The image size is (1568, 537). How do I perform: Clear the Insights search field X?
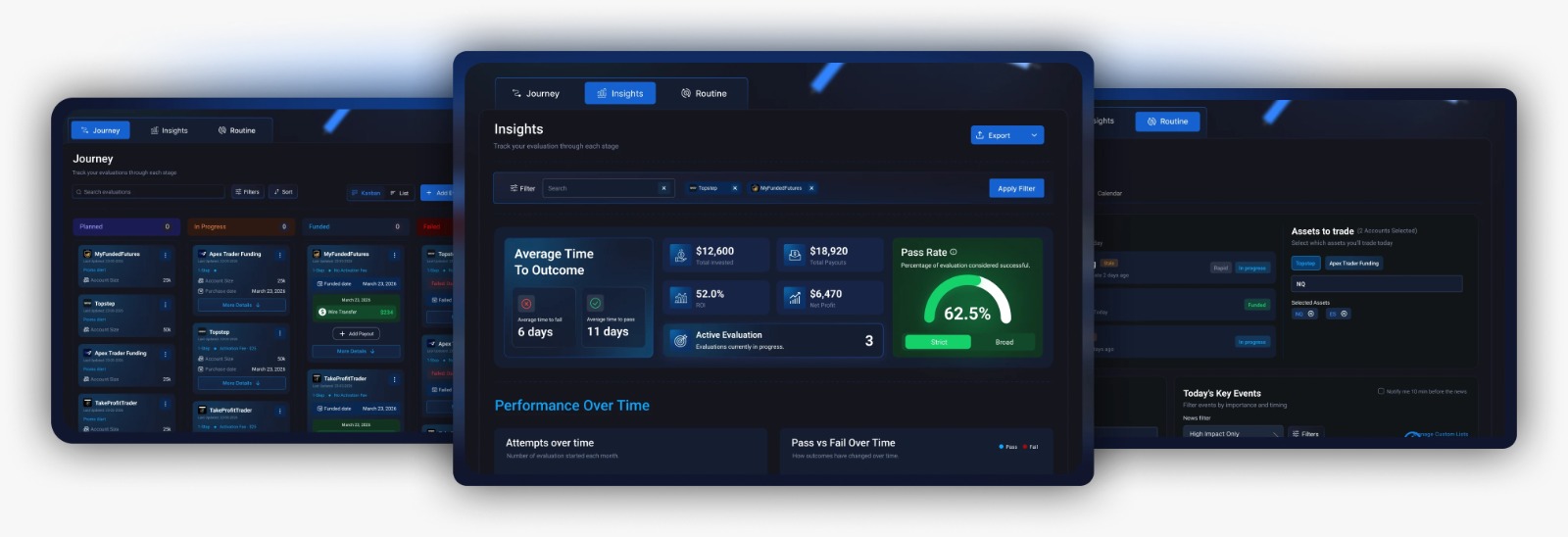[663, 188]
